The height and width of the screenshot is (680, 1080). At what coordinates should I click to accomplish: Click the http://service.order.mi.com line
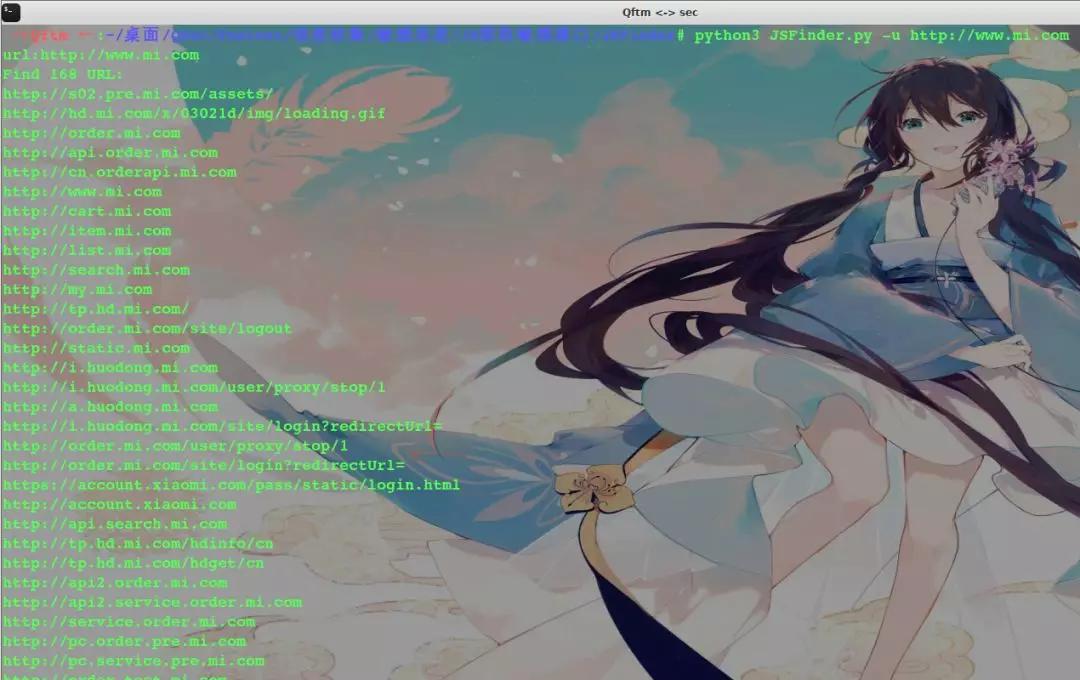tap(129, 621)
